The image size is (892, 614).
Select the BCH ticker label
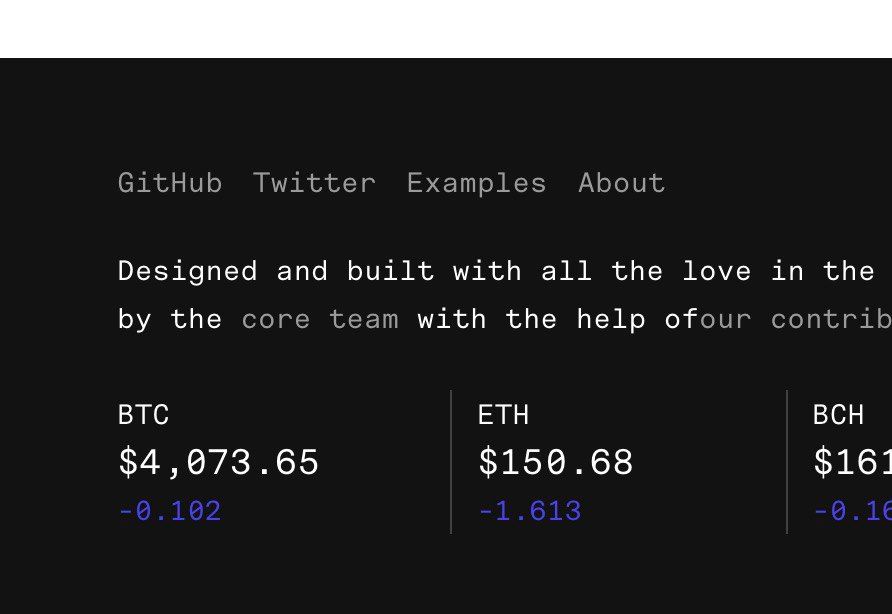tap(839, 415)
